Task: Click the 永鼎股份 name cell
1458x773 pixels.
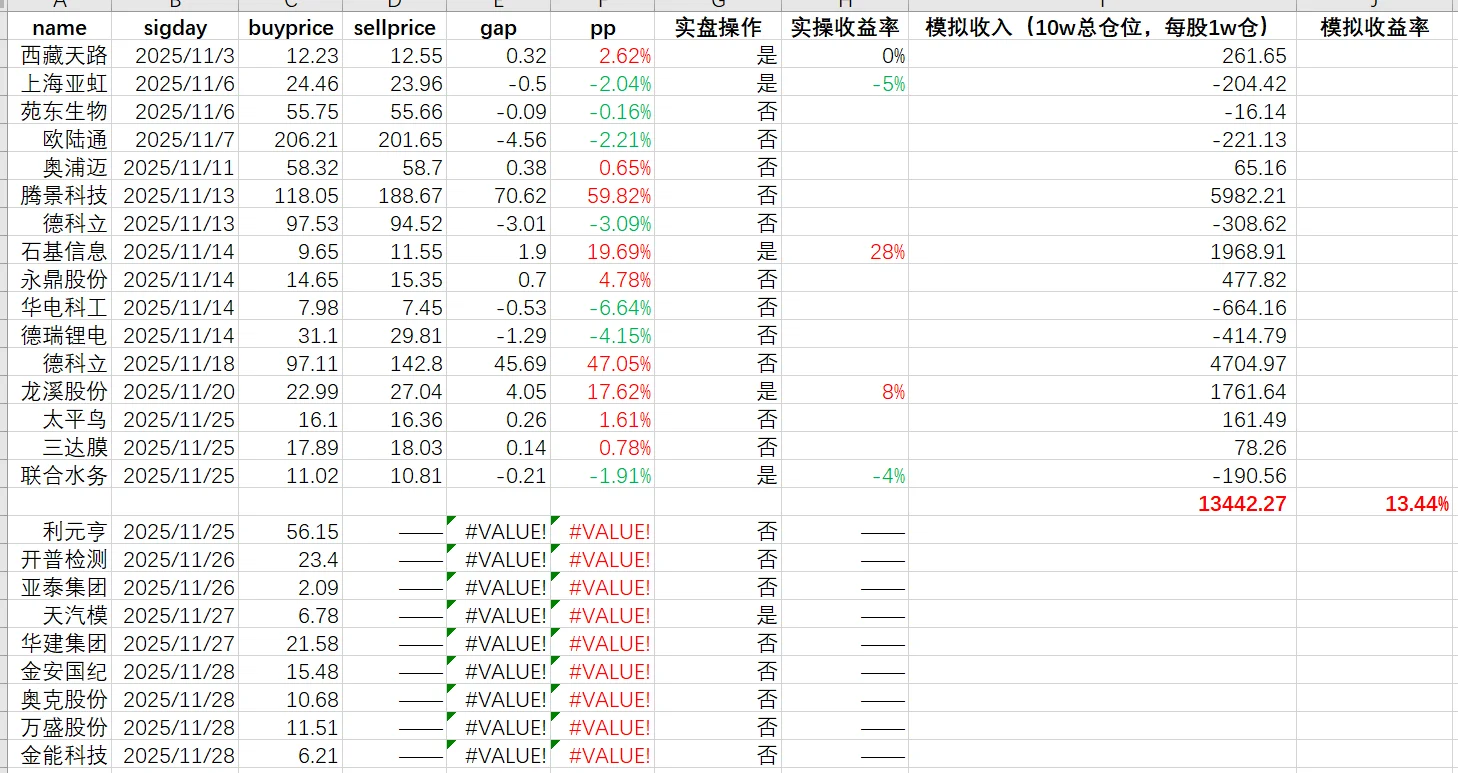Action: [59, 279]
